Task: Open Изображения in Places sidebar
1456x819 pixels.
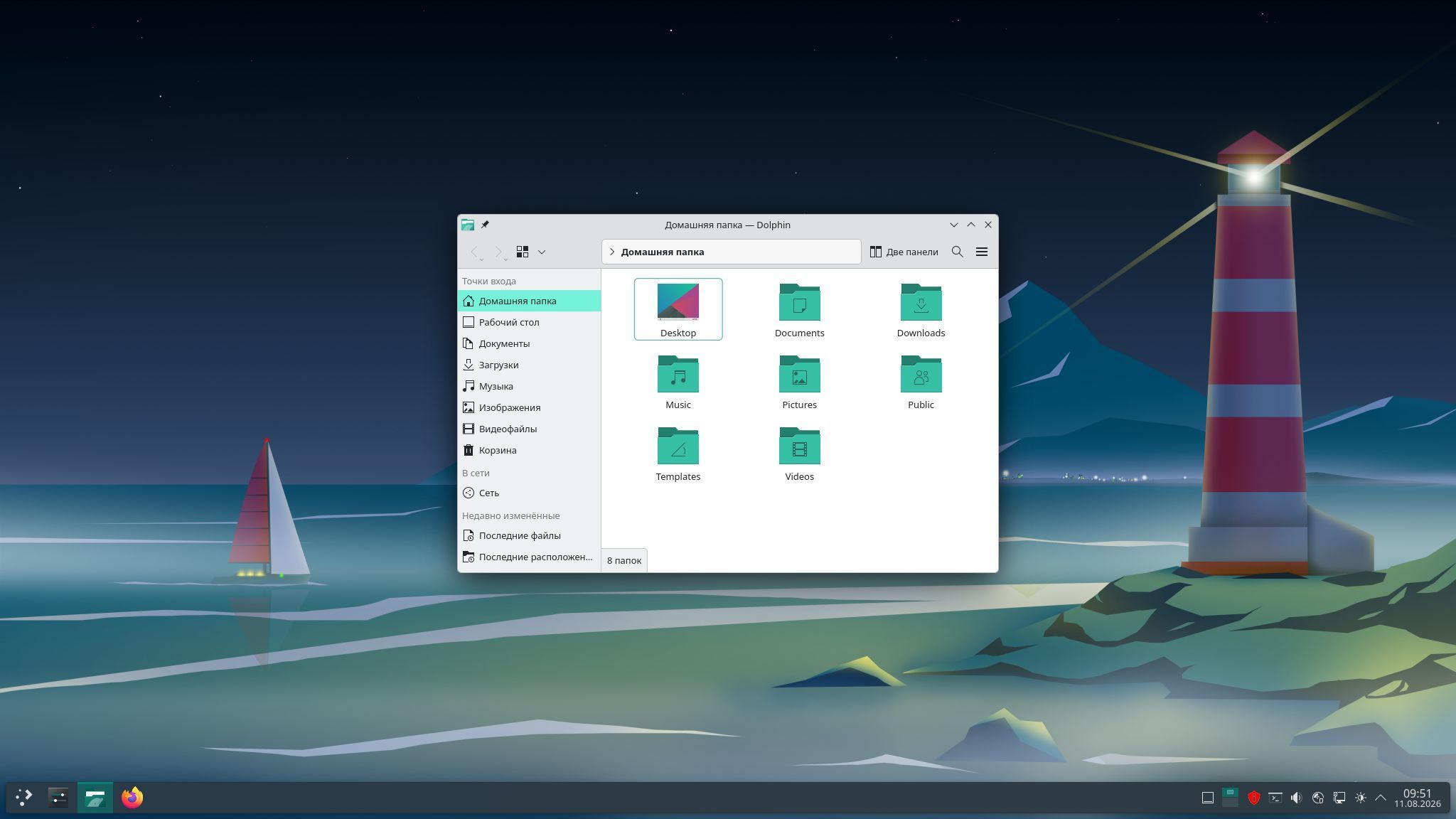Action: 530,407
